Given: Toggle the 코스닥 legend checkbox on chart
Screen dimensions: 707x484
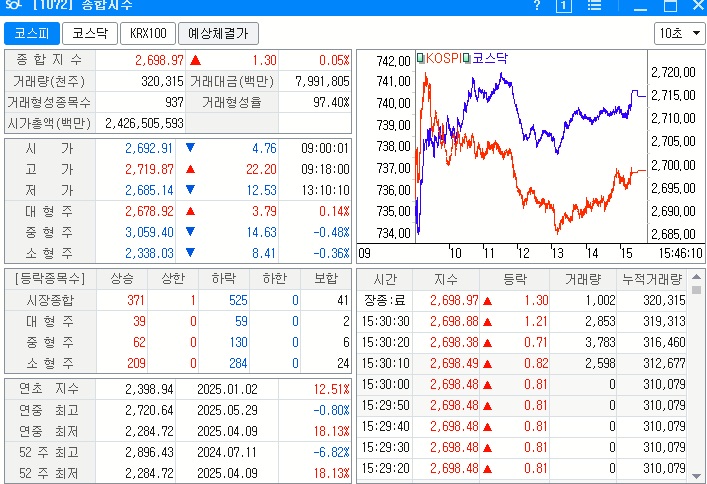Looking at the screenshot, I should pyautogui.click(x=467, y=58).
